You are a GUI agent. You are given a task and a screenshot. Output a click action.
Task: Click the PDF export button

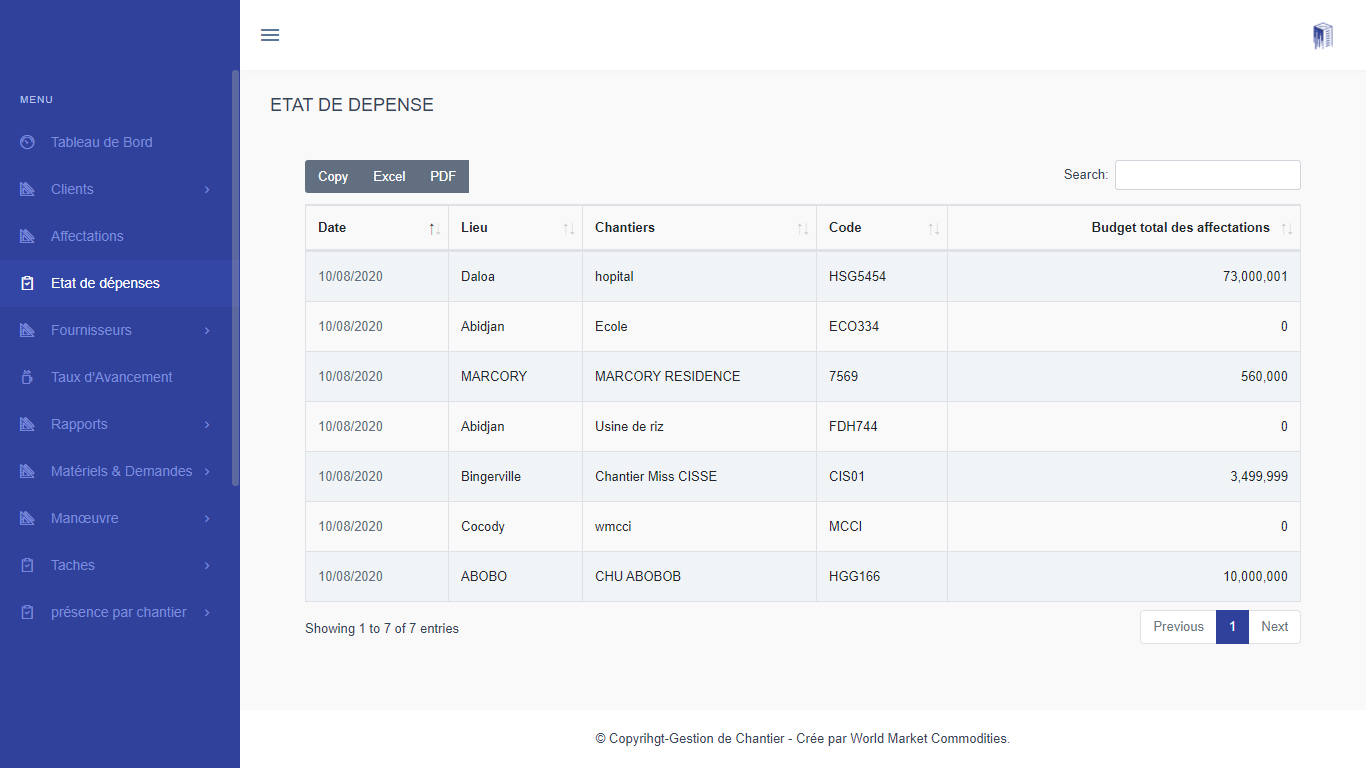click(443, 176)
